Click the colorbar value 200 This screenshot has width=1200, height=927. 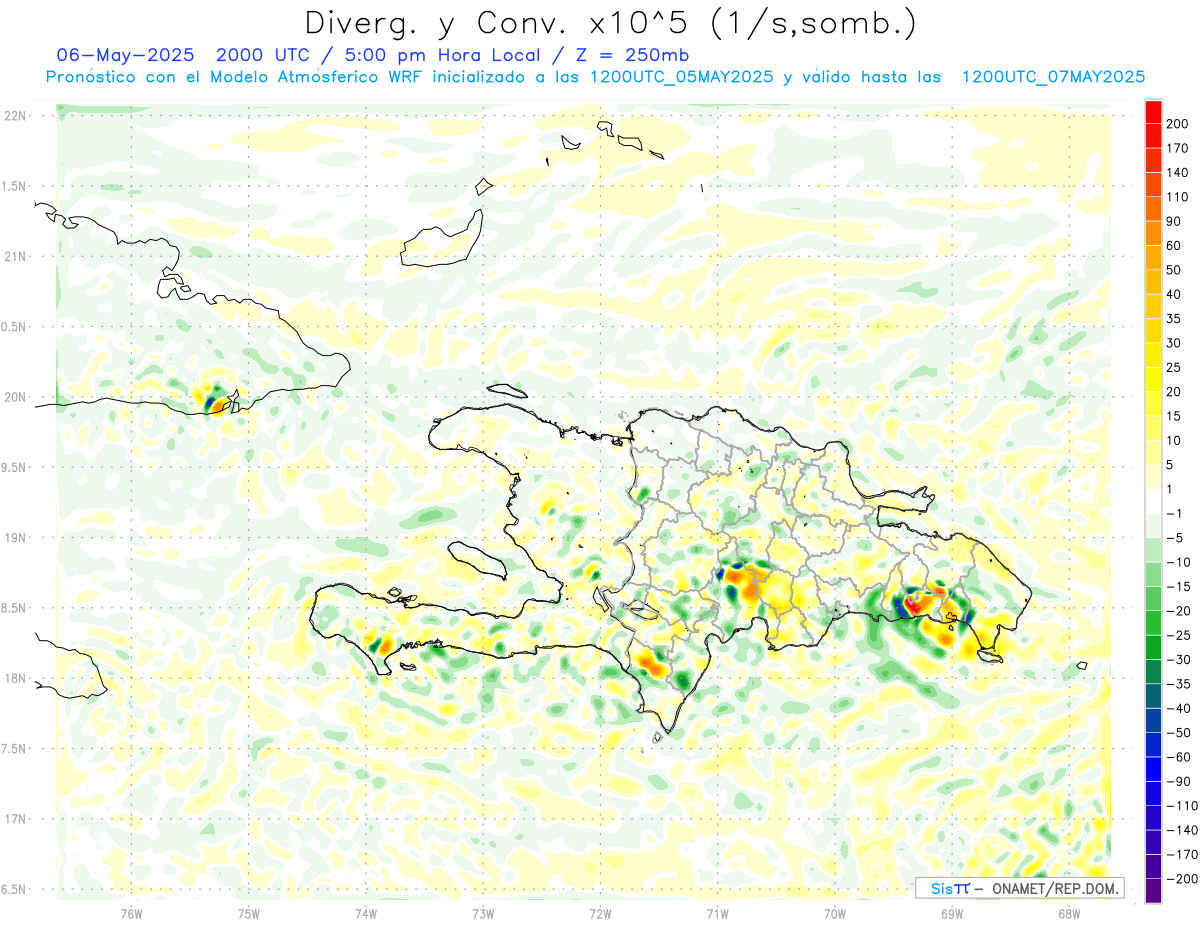1177,124
